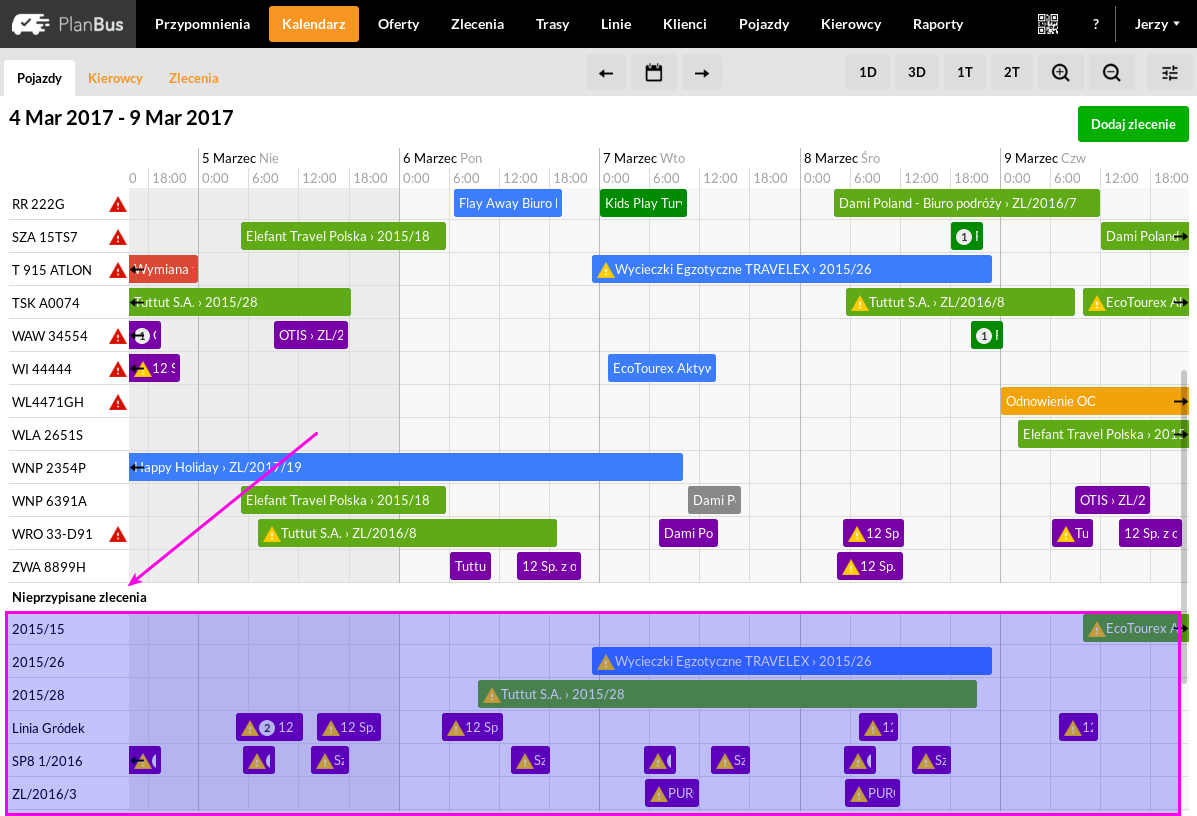Set the view to 2T
Image resolution: width=1197 pixels, height=816 pixels.
click(x=1011, y=73)
